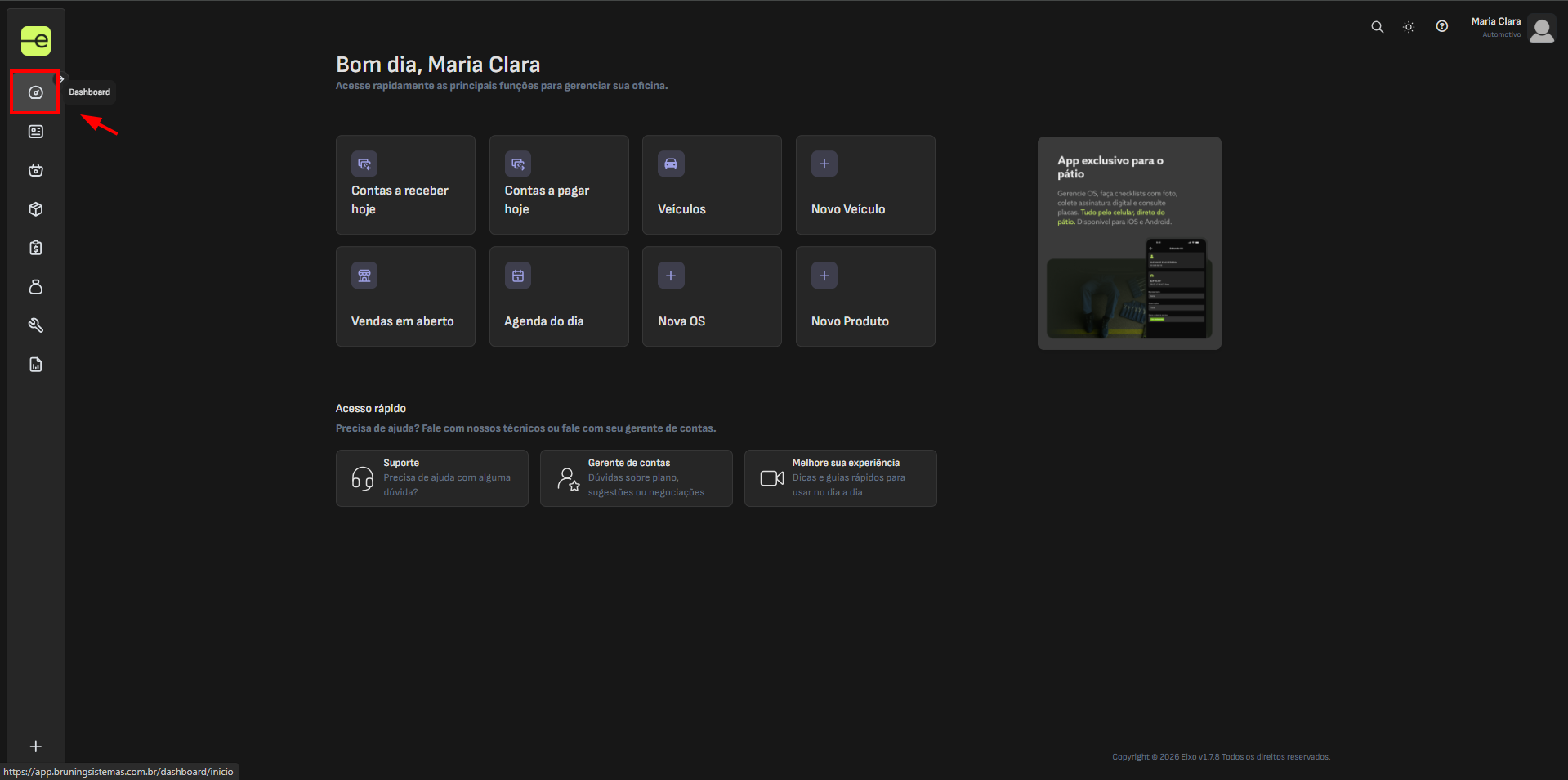The height and width of the screenshot is (780, 1568).
Task: Open the box (products) sidebar icon
Action: coord(36,209)
